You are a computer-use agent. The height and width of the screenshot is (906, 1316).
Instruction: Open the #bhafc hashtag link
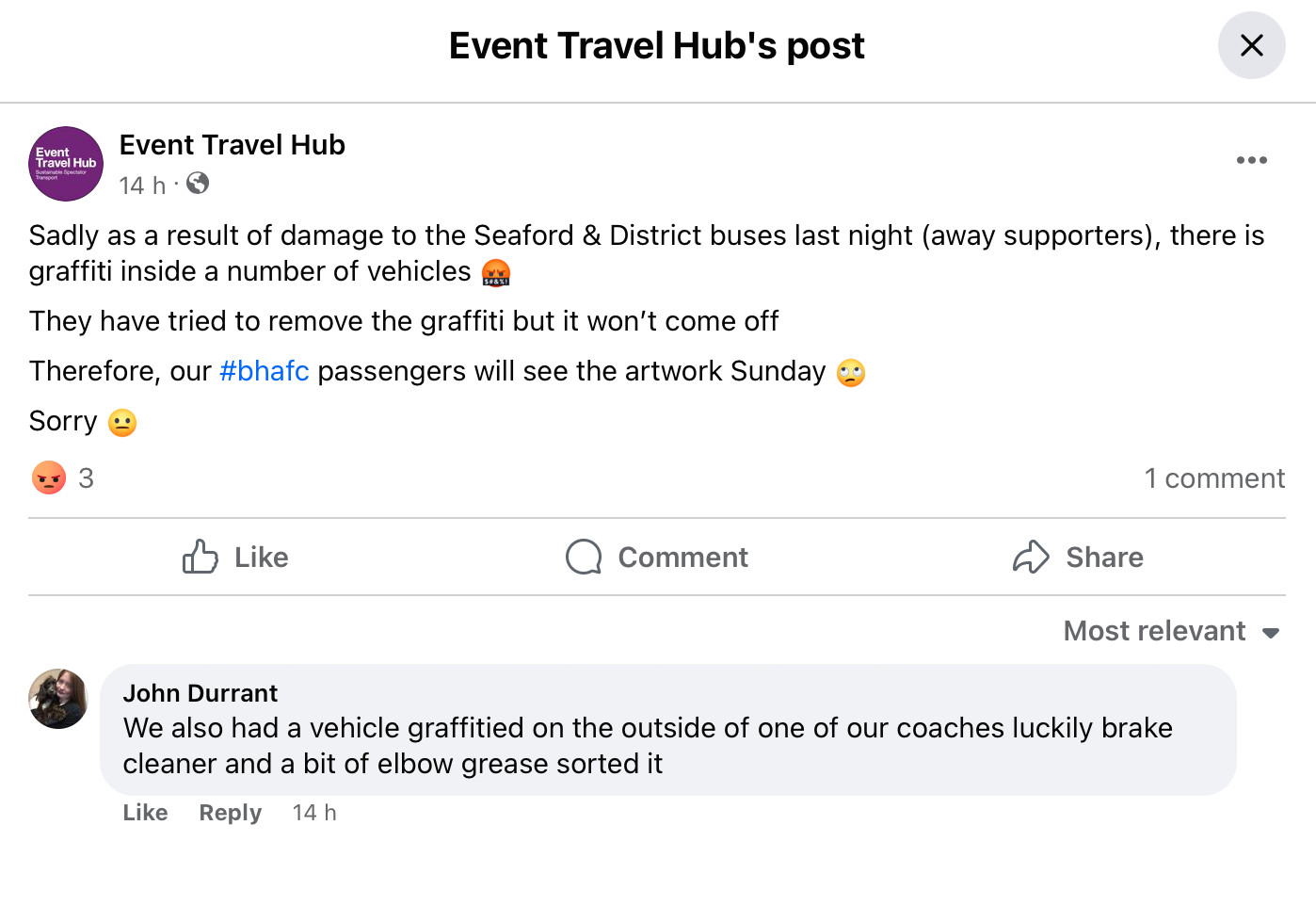click(265, 371)
